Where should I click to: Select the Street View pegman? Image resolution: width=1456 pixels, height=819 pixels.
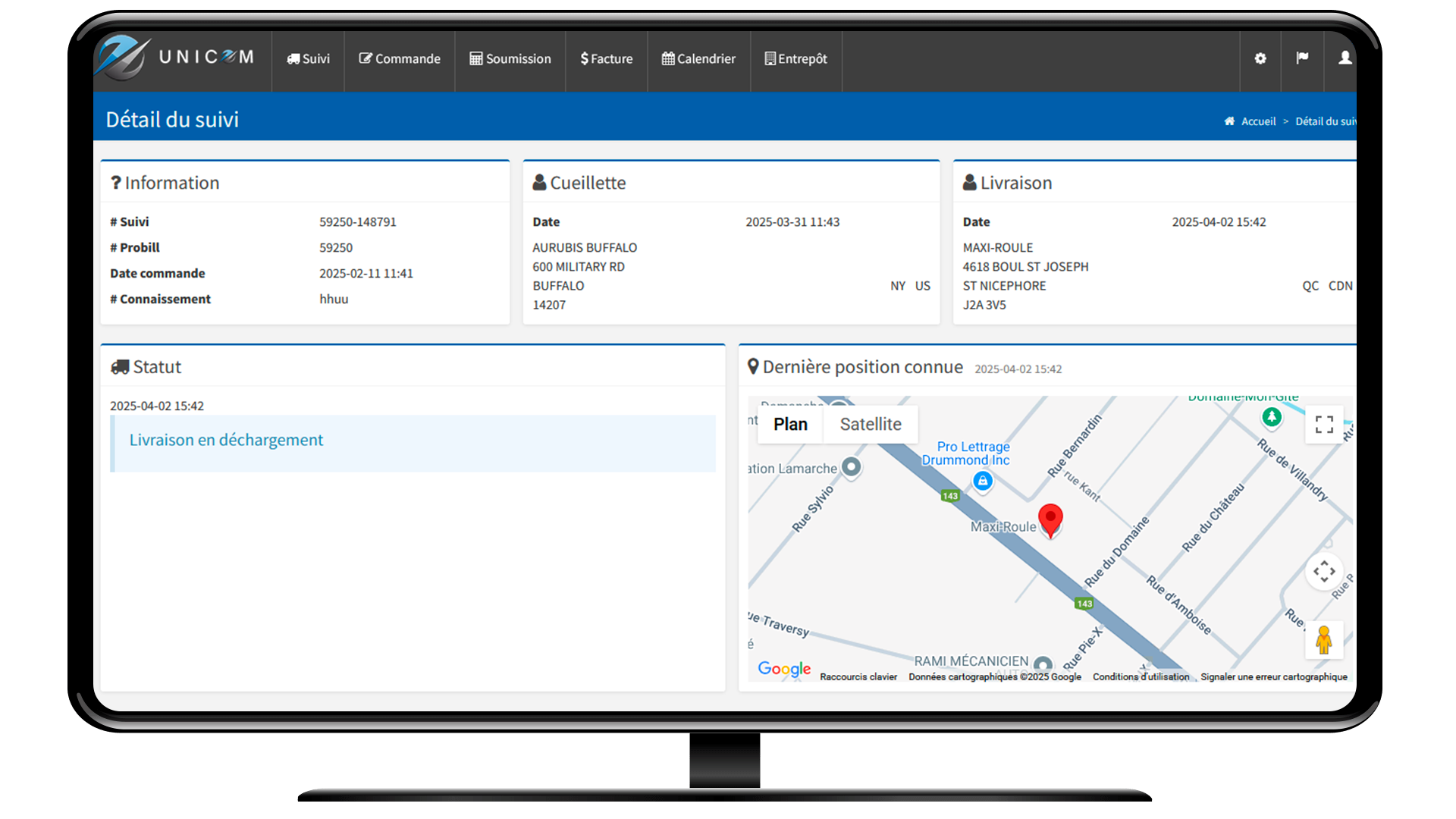coord(1324,640)
